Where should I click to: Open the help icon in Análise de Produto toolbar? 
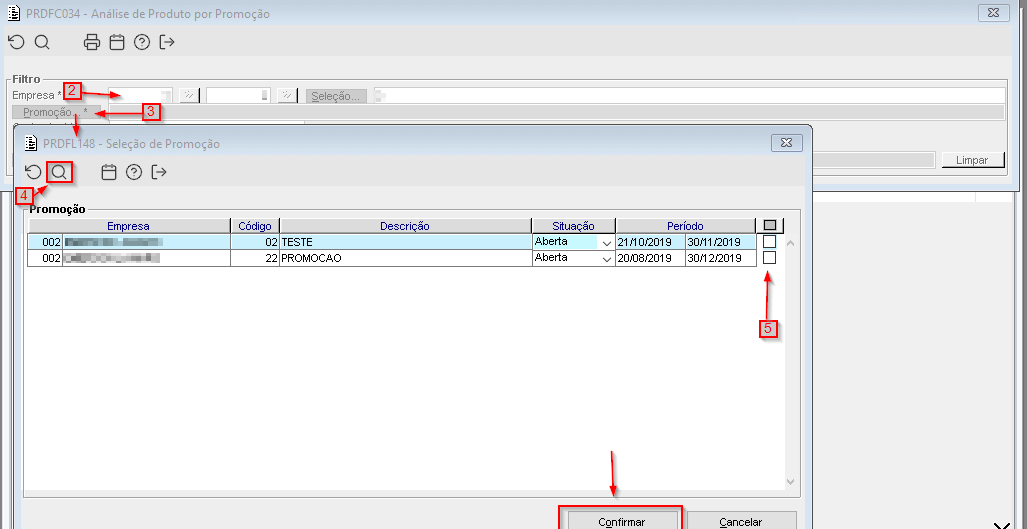tap(142, 43)
